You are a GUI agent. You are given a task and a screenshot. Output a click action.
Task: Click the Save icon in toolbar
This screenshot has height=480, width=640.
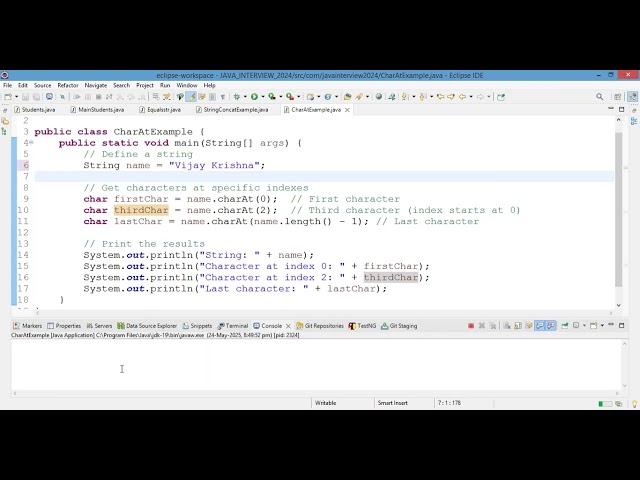click(x=25, y=97)
